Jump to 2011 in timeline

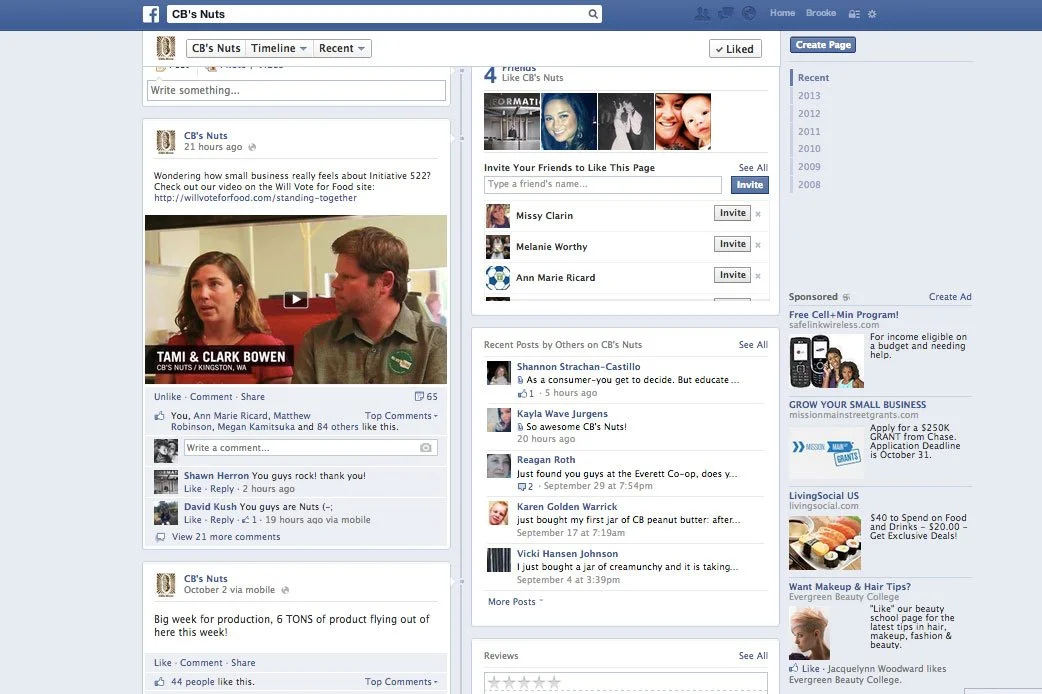(809, 132)
